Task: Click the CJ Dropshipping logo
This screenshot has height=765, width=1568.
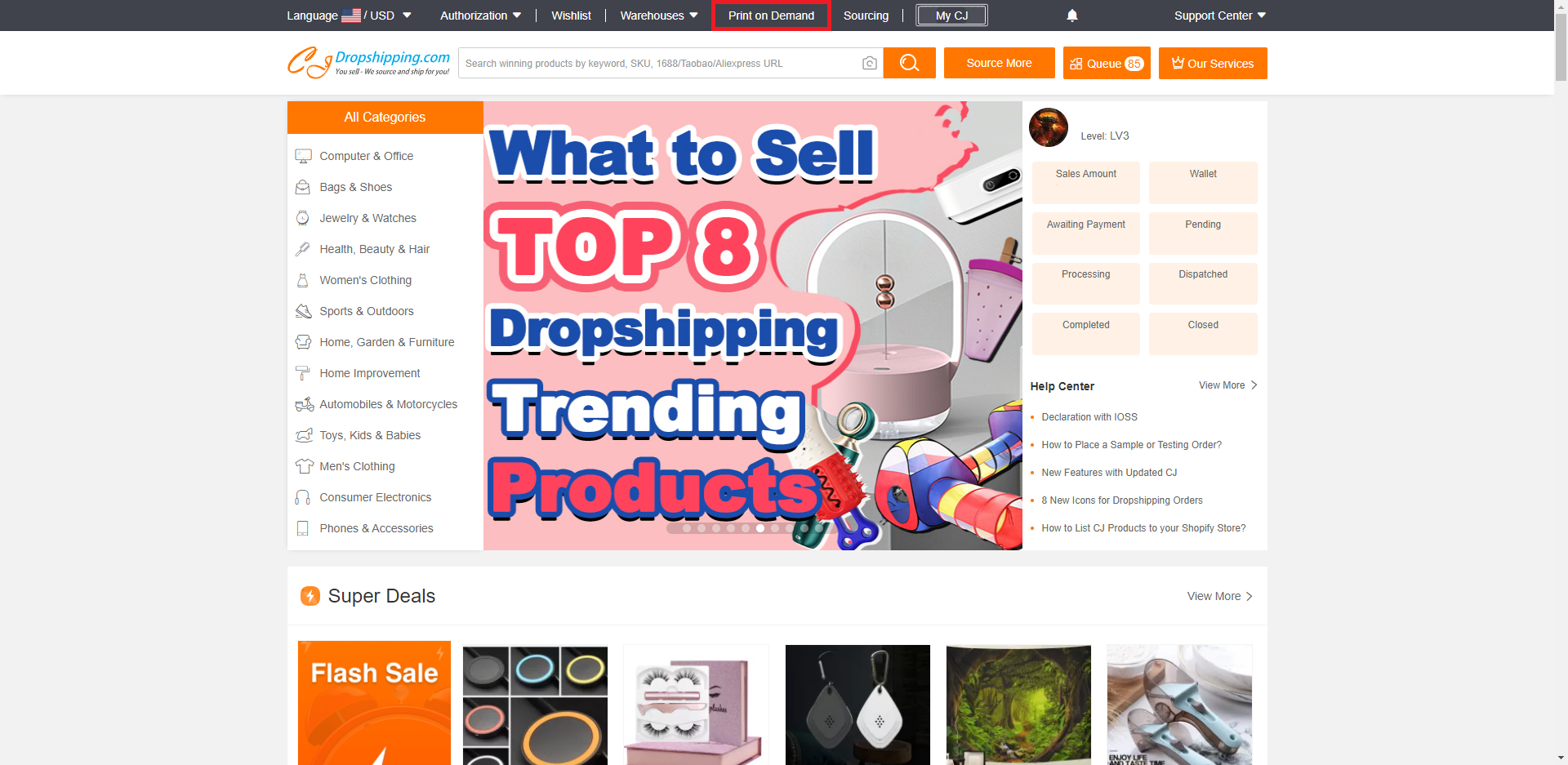Action: tap(368, 63)
